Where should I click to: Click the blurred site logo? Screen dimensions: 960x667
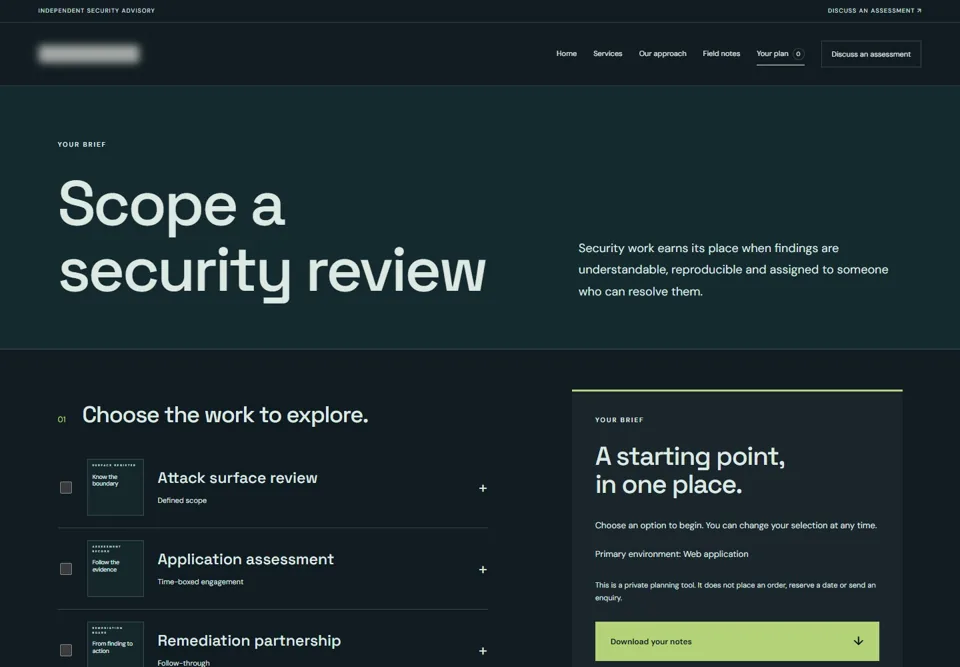point(89,54)
